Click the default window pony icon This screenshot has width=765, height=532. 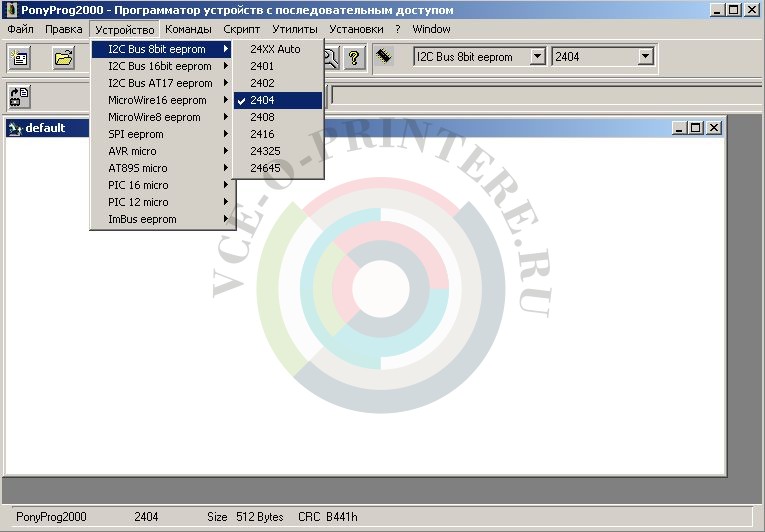pyautogui.click(x=15, y=128)
